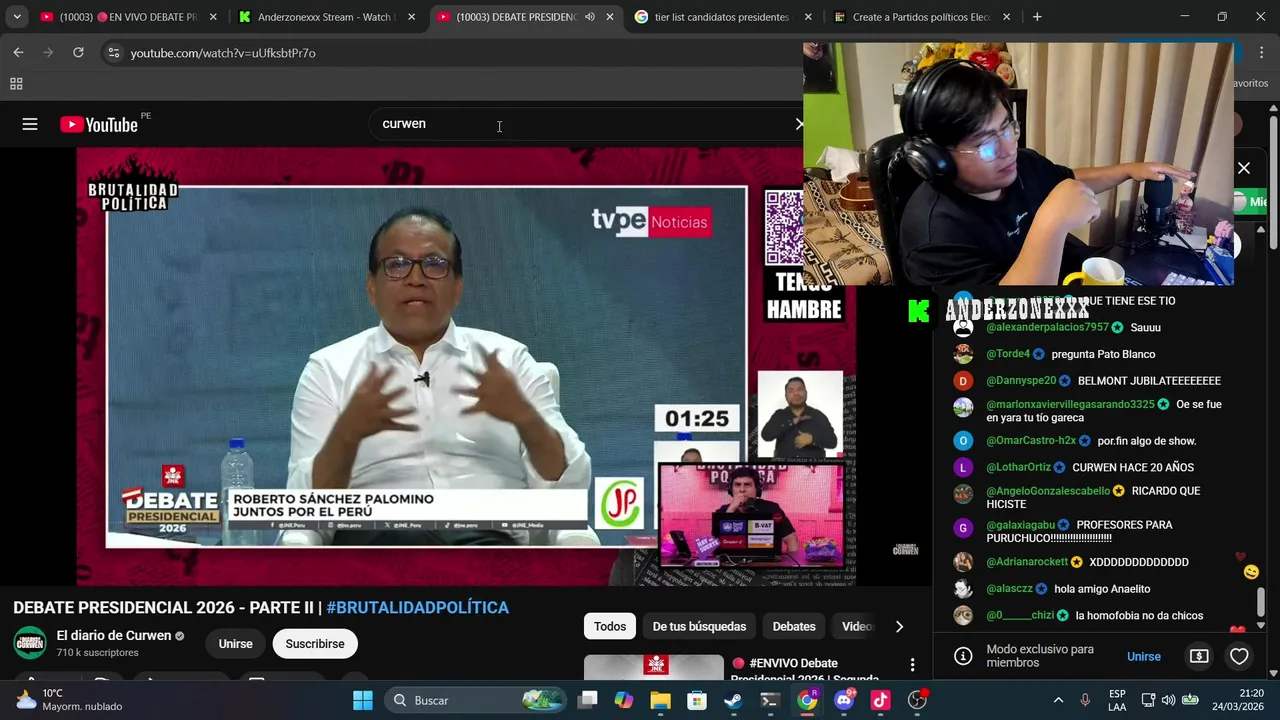Click Suscribirse to subscribe to channel
This screenshot has width=1280, height=720.
(315, 644)
